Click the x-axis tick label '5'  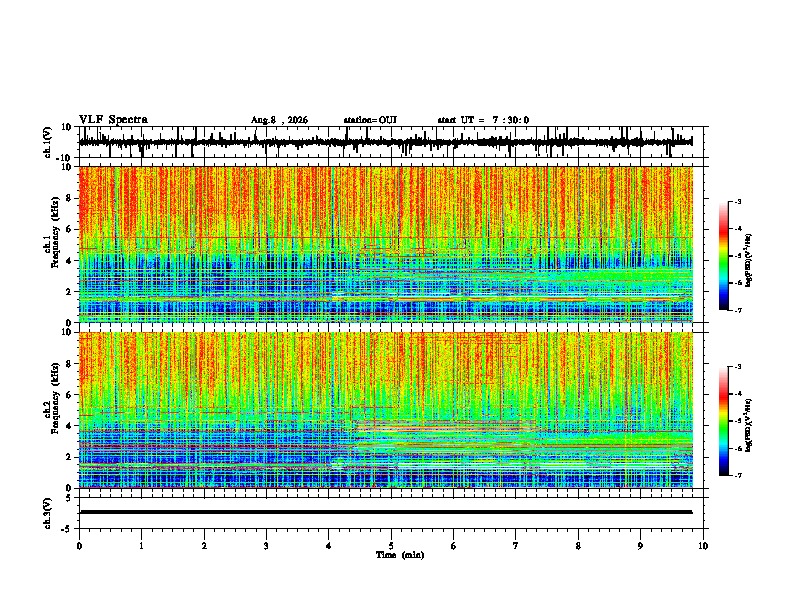pos(391,546)
